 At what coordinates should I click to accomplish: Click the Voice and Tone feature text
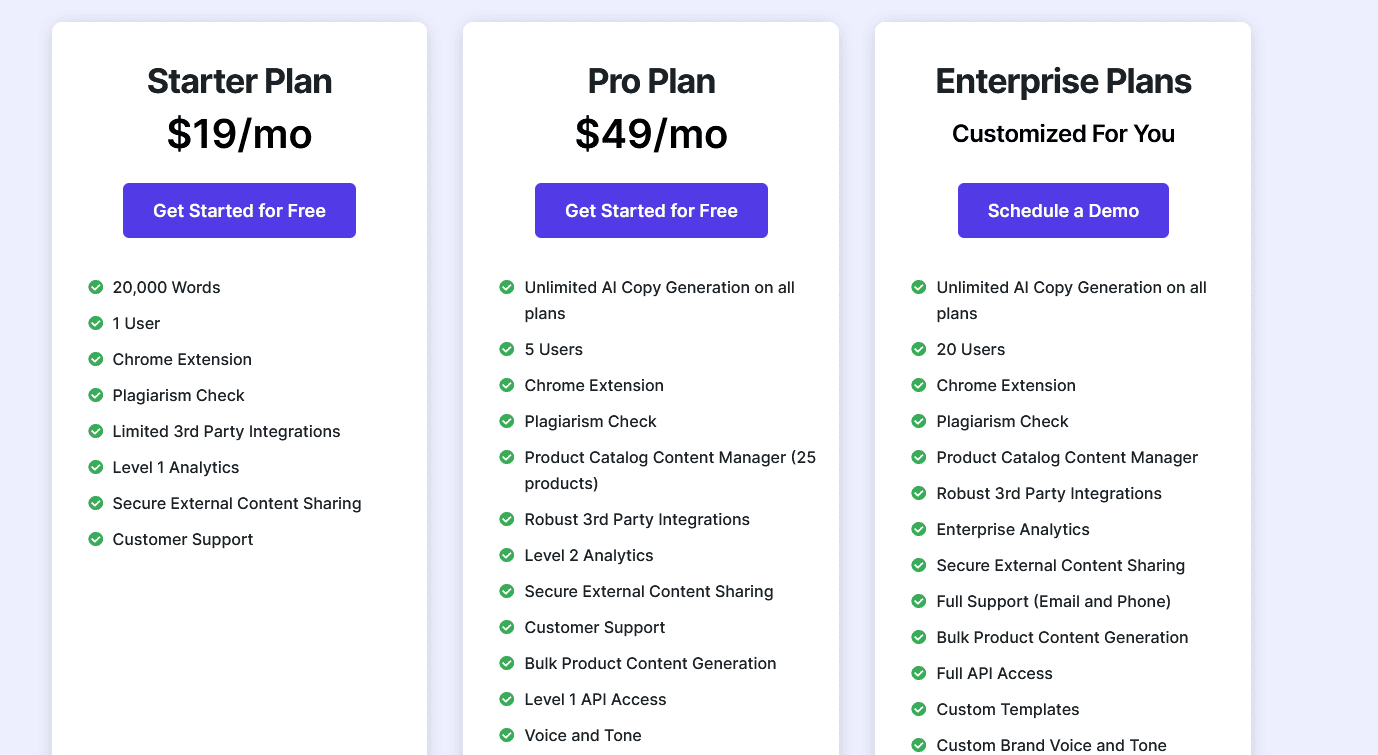583,735
